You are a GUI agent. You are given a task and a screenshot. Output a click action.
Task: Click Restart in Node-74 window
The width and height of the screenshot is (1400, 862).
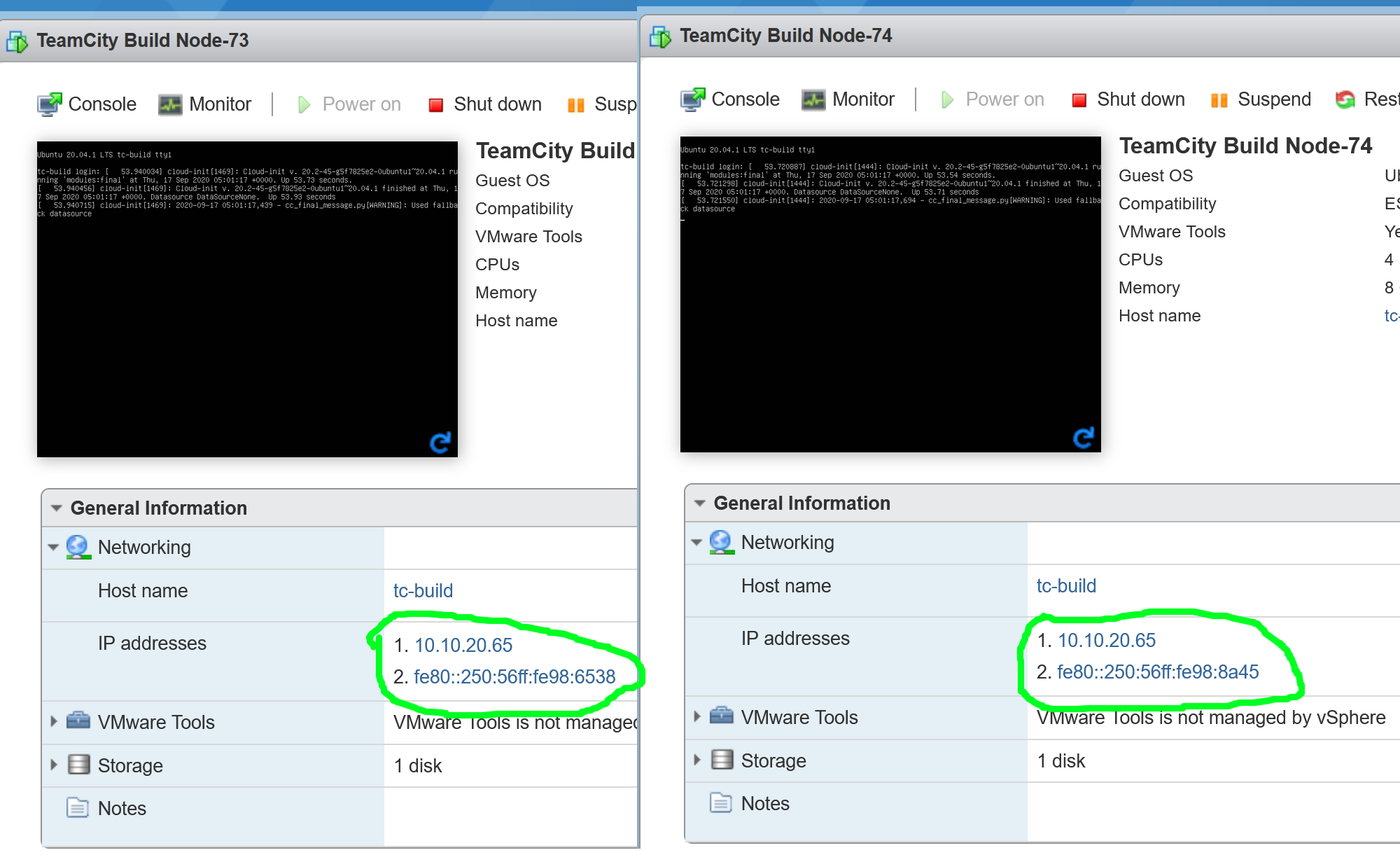pos(1367,99)
